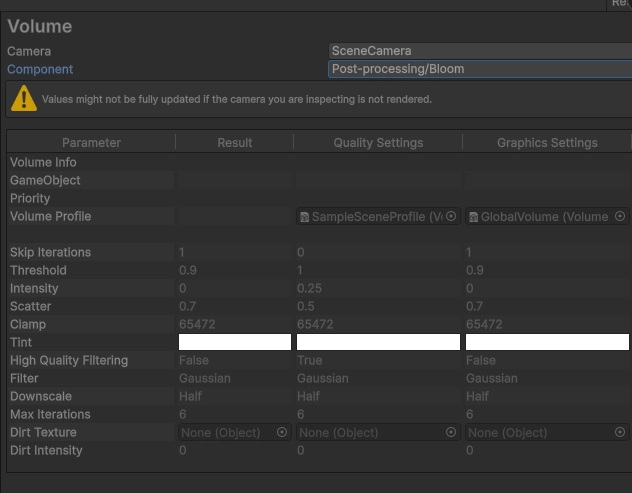
Task: Click the Scatter parameter label
Action: coord(31,306)
